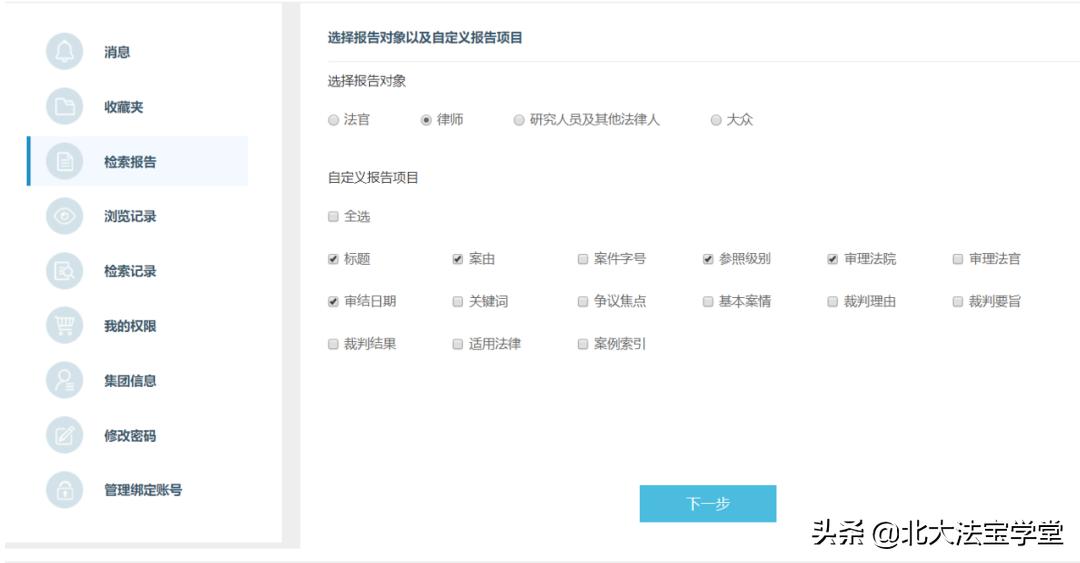Select the 研究人员及其他法律人 radio option

click(x=519, y=120)
